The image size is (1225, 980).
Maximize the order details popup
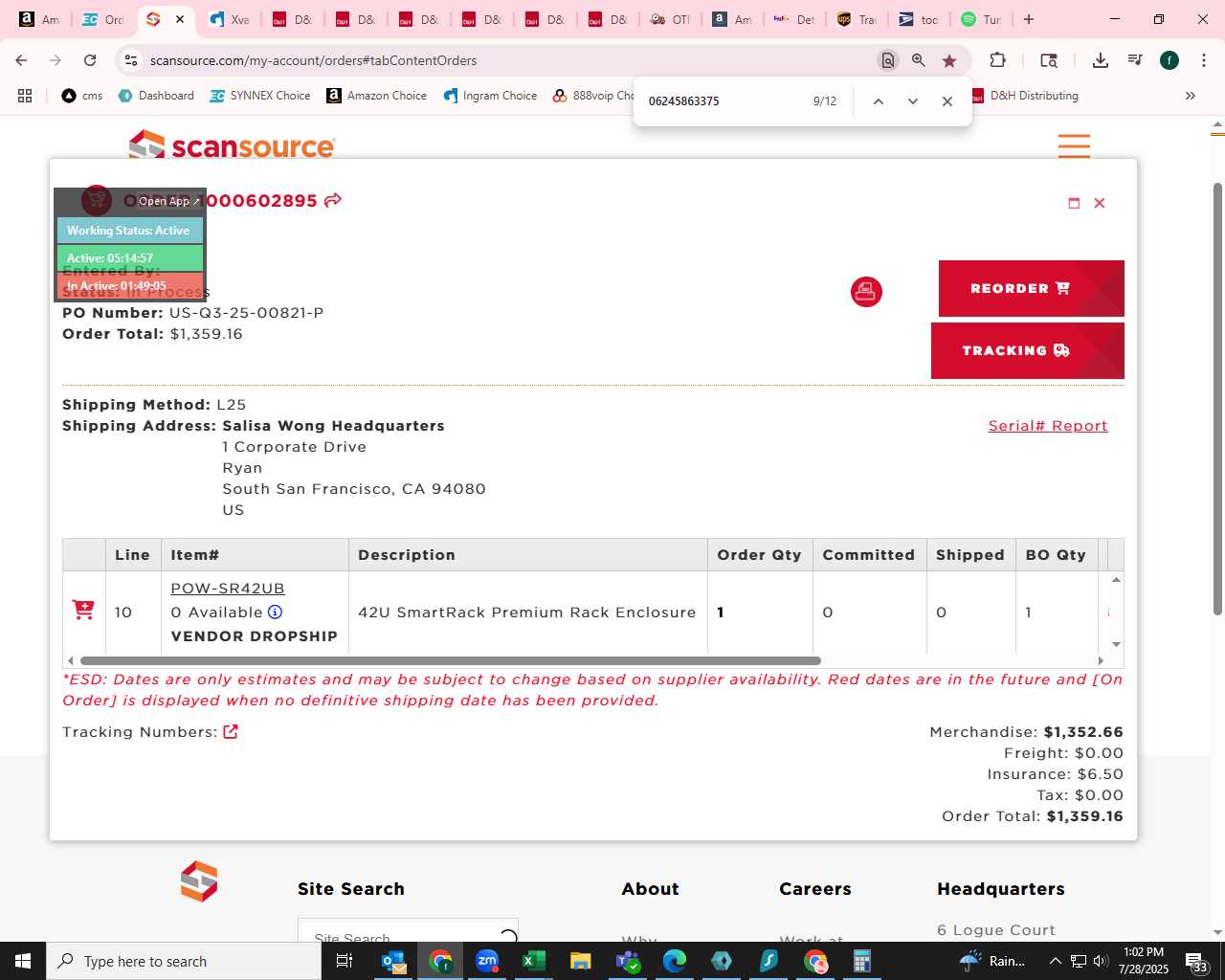coord(1074,203)
